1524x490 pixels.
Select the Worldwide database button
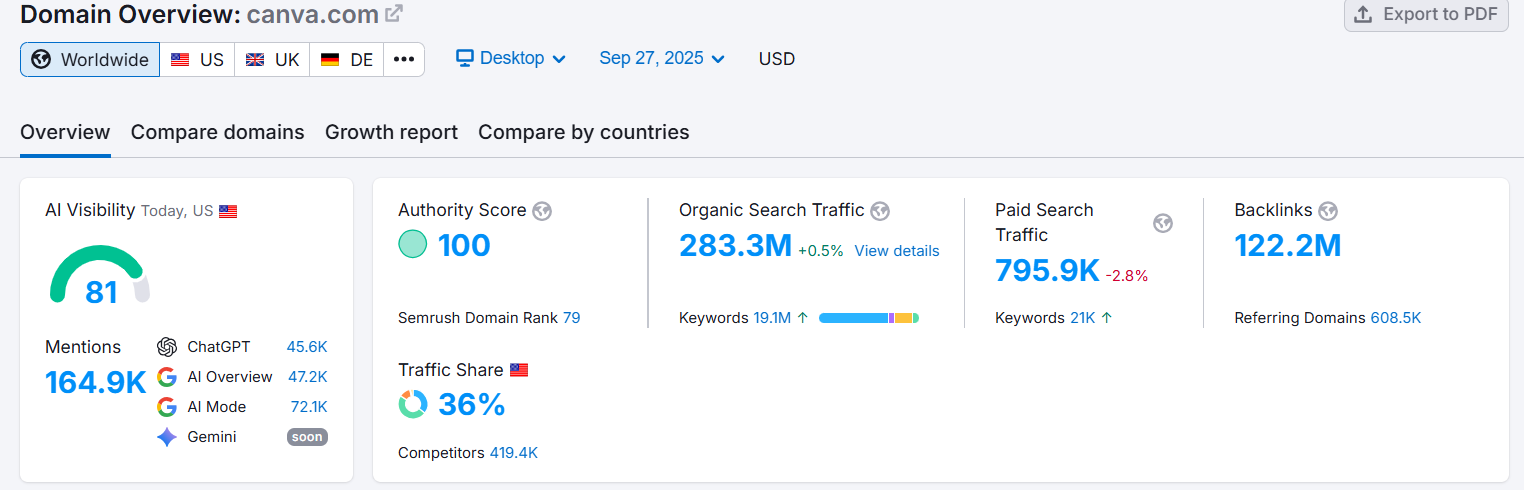(90, 59)
